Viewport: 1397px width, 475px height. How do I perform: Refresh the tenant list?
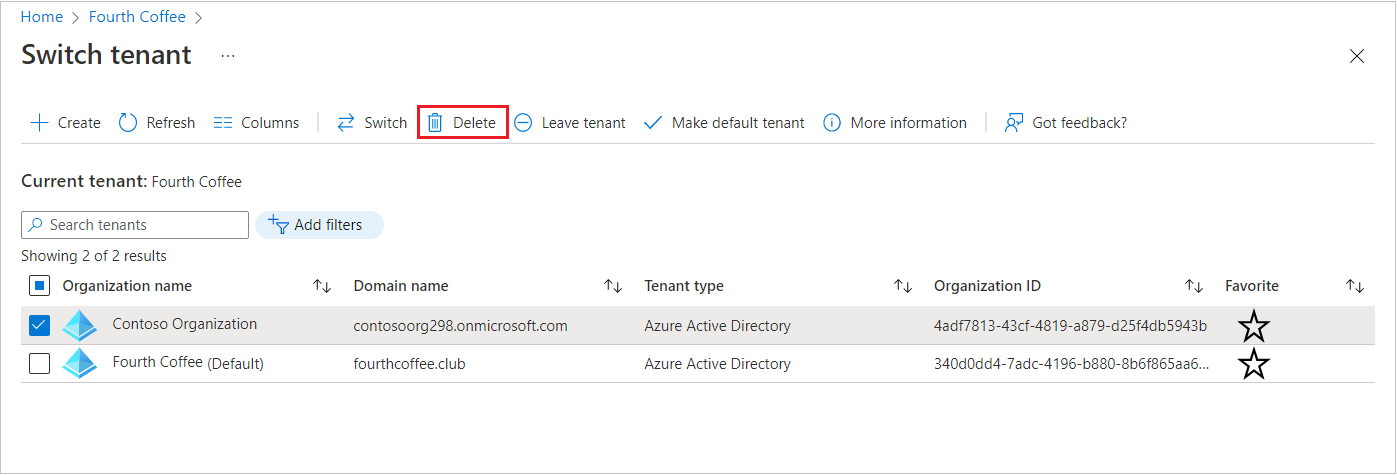(128, 123)
